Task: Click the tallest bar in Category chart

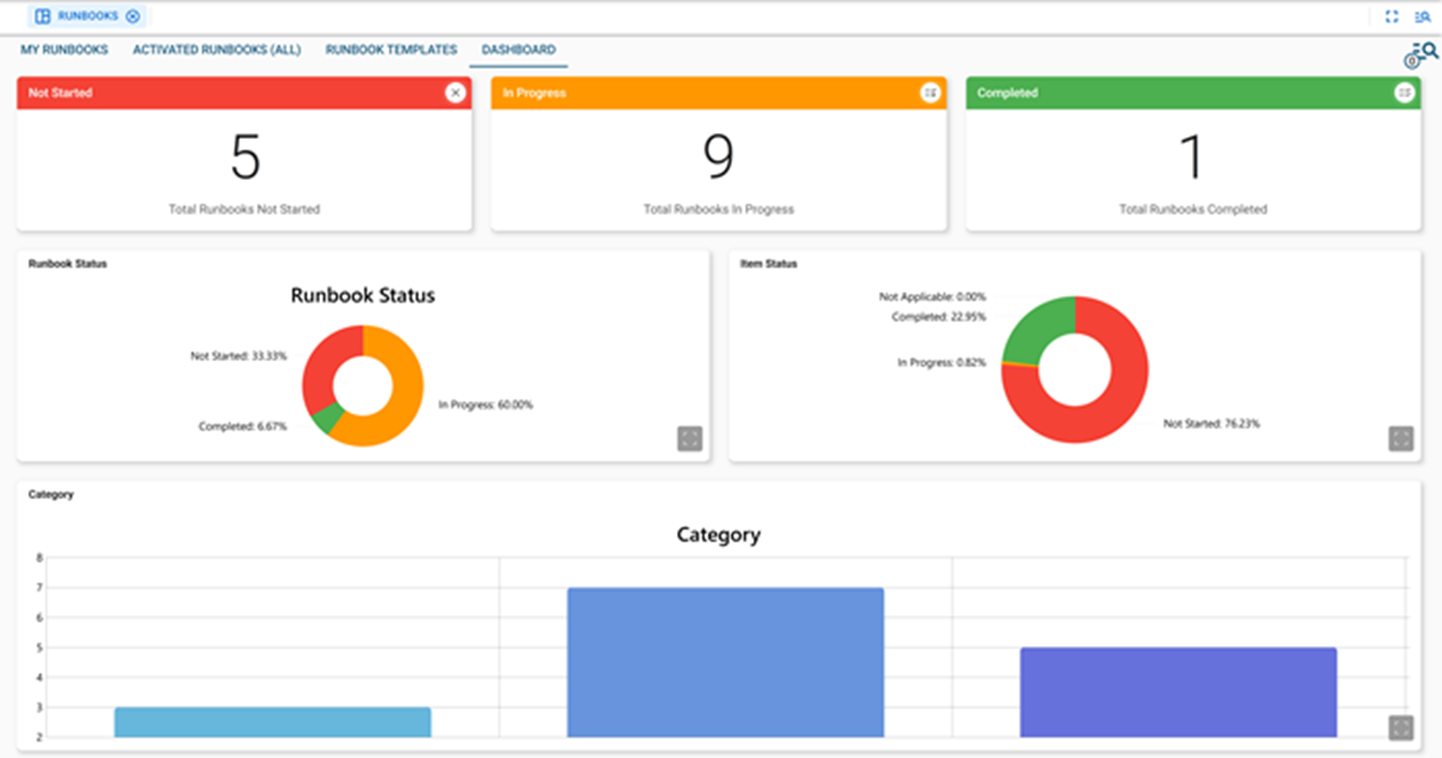Action: tap(726, 660)
